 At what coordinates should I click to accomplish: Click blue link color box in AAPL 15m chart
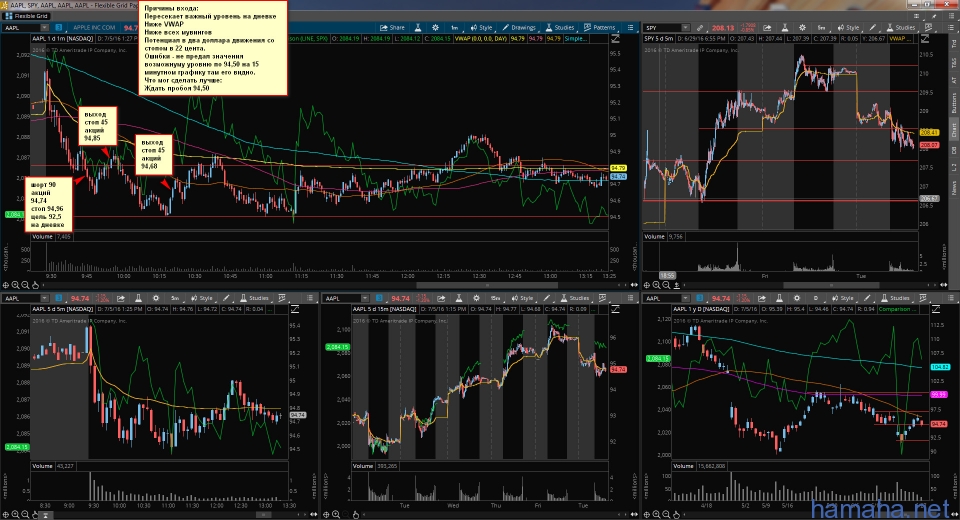pyautogui.click(x=380, y=298)
